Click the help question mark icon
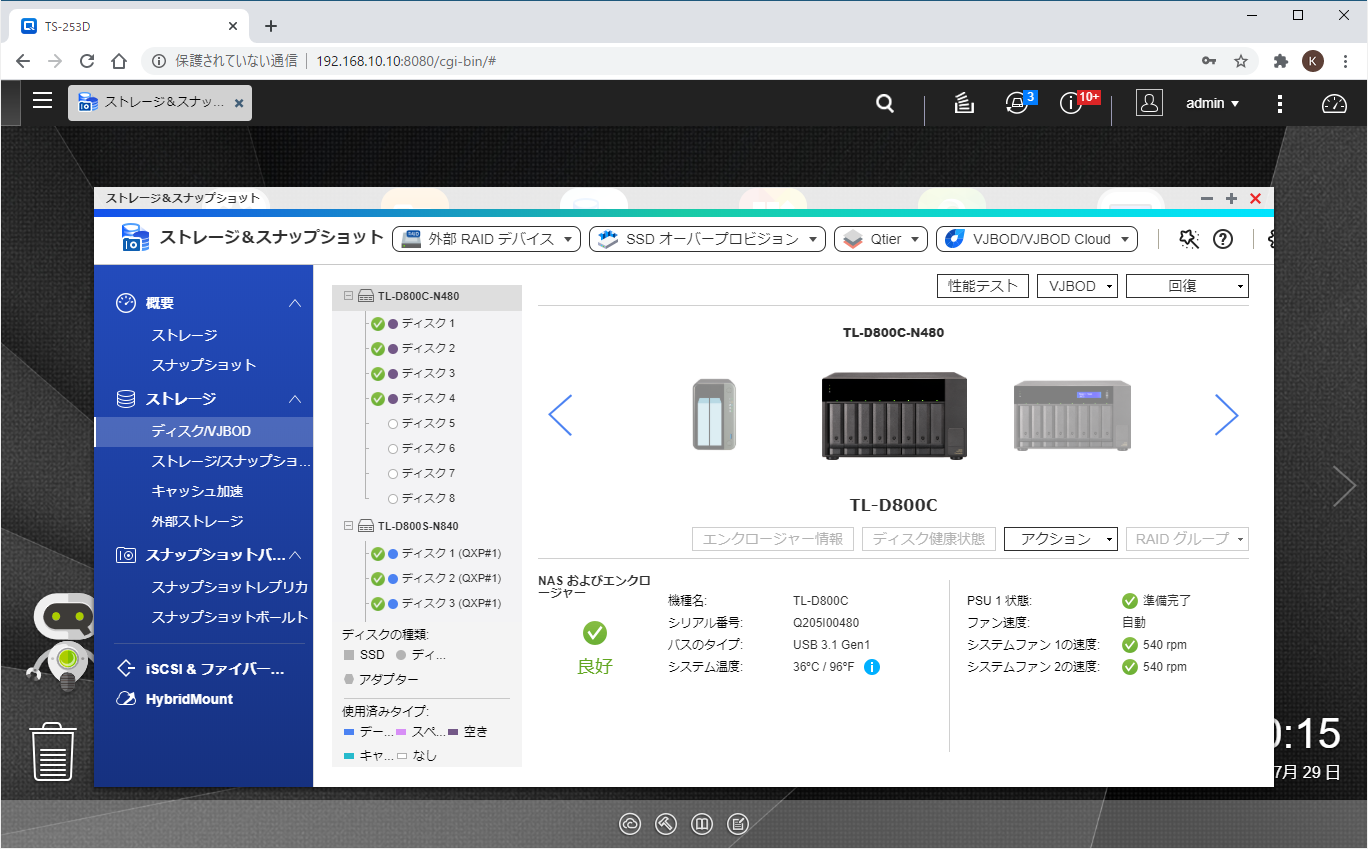The image size is (1368, 849). pos(1222,238)
